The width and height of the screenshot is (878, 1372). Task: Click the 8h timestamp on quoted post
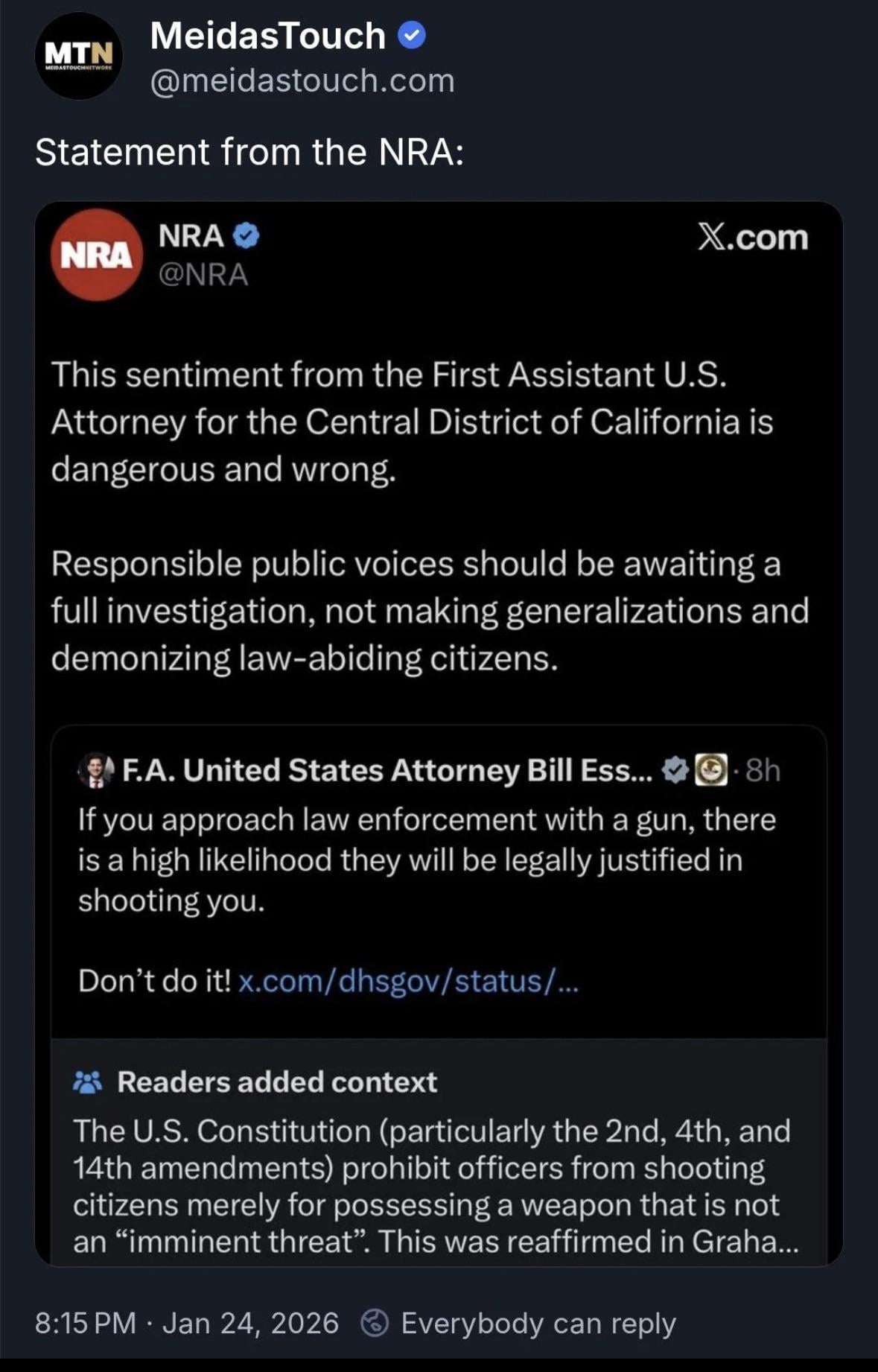click(x=763, y=770)
